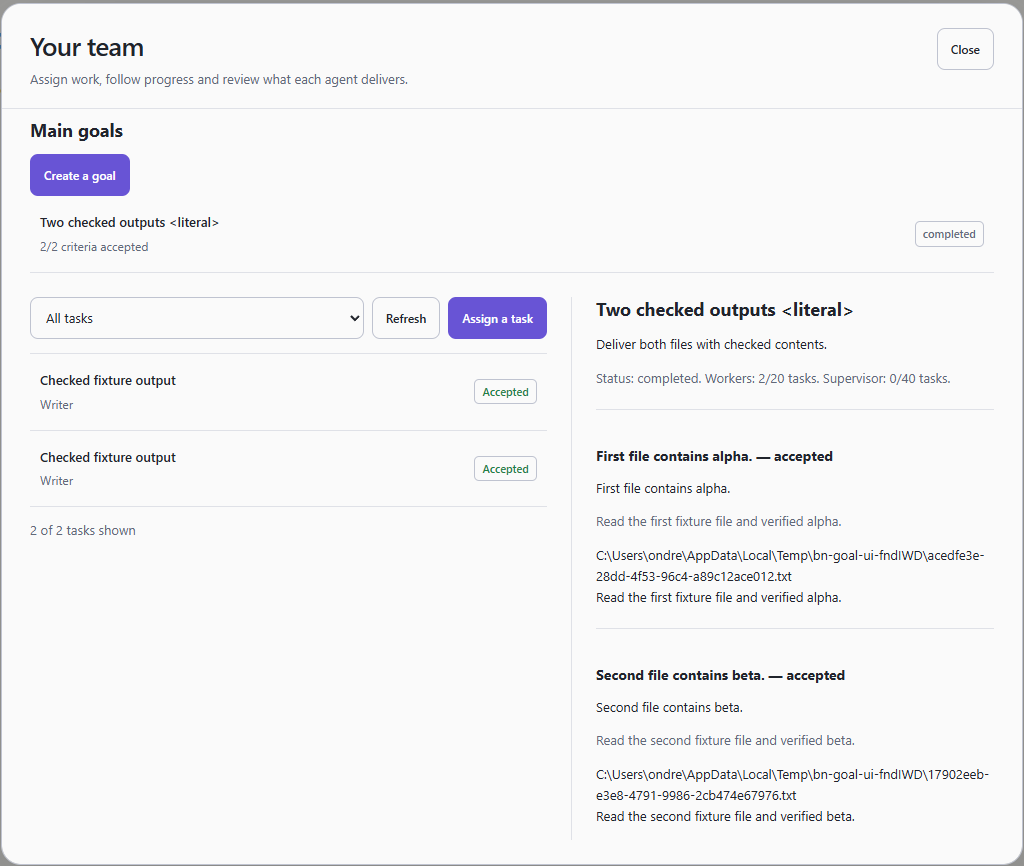Viewport: 1024px width, 866px height.
Task: Click the gray Read the second fixture note
Action: [x=725, y=741]
